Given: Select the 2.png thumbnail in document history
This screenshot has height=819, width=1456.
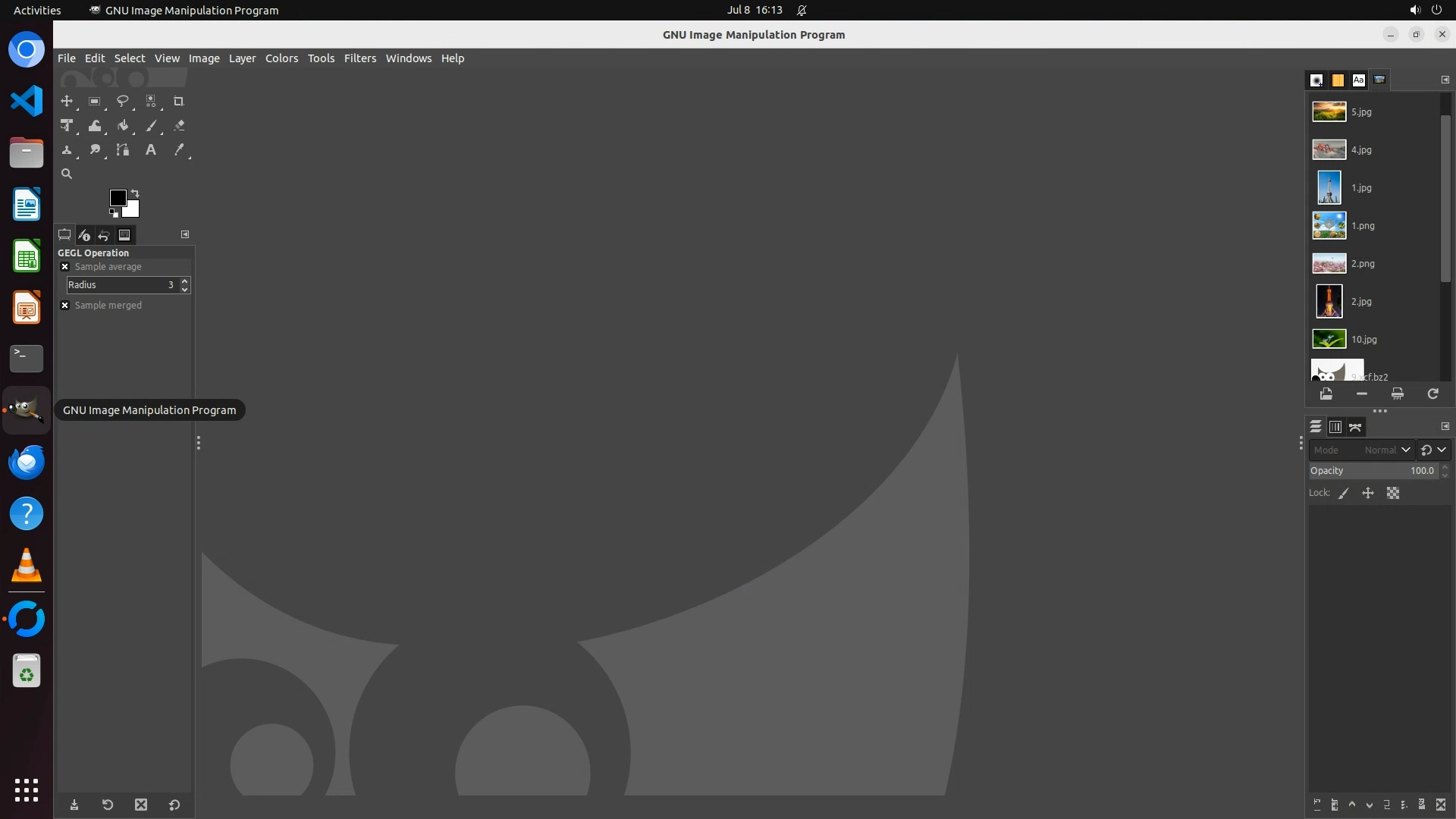Looking at the screenshot, I should (x=1329, y=264).
